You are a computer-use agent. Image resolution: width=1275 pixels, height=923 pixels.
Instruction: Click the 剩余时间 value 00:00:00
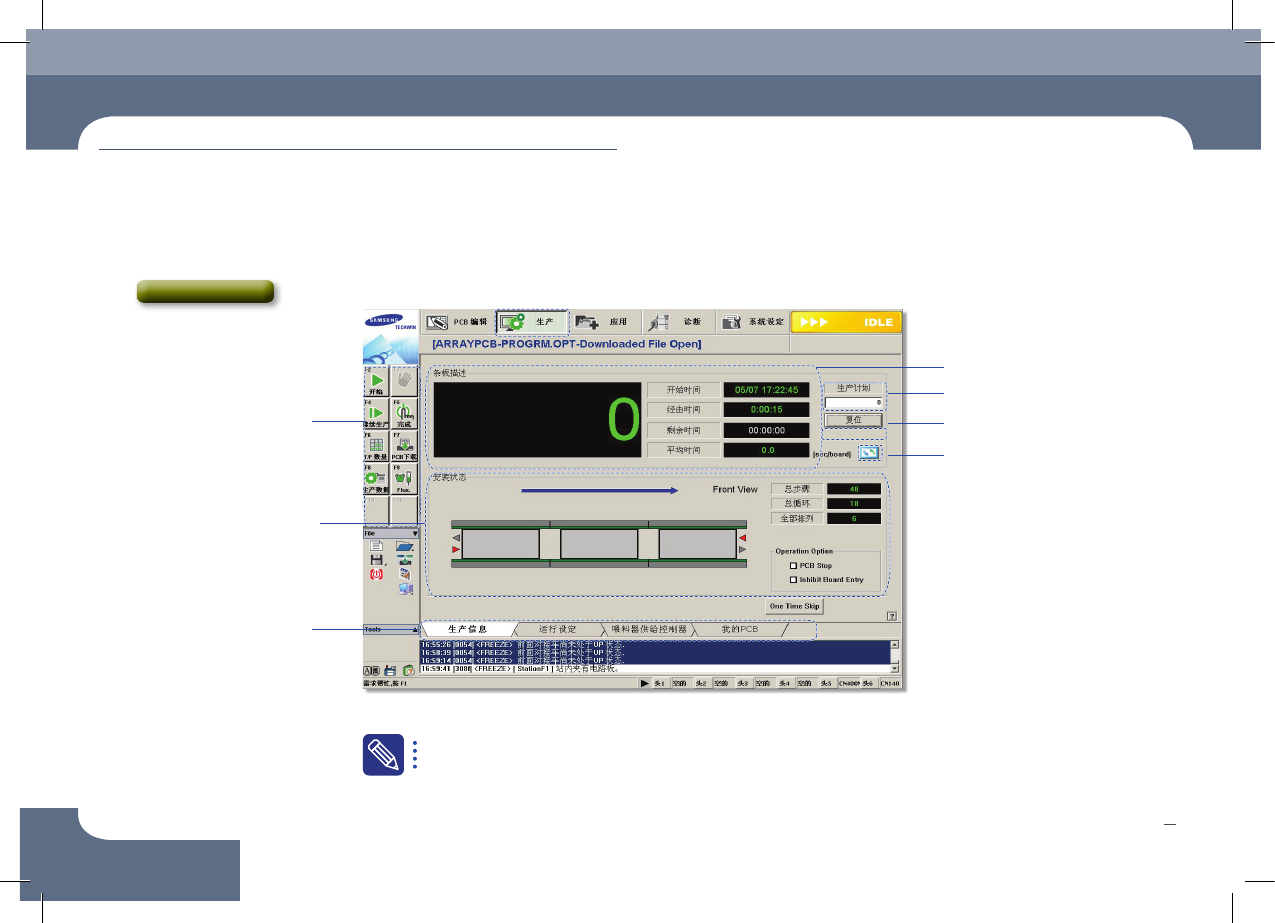pyautogui.click(x=766, y=430)
